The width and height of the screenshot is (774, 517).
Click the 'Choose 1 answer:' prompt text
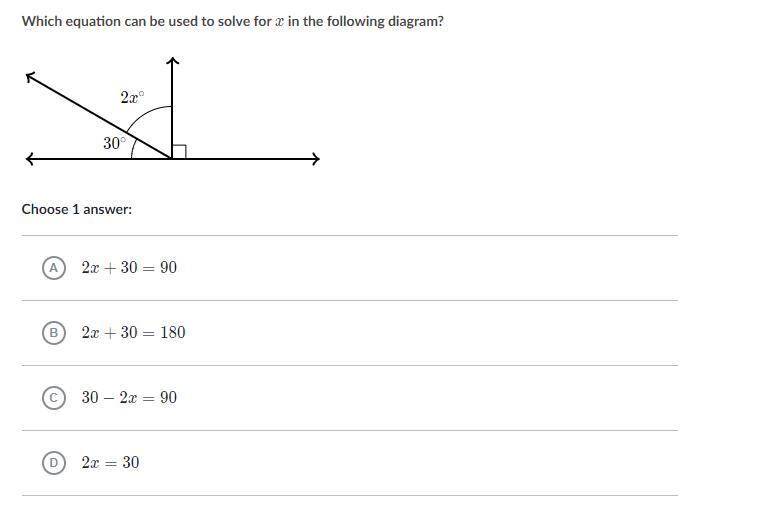pos(77,209)
